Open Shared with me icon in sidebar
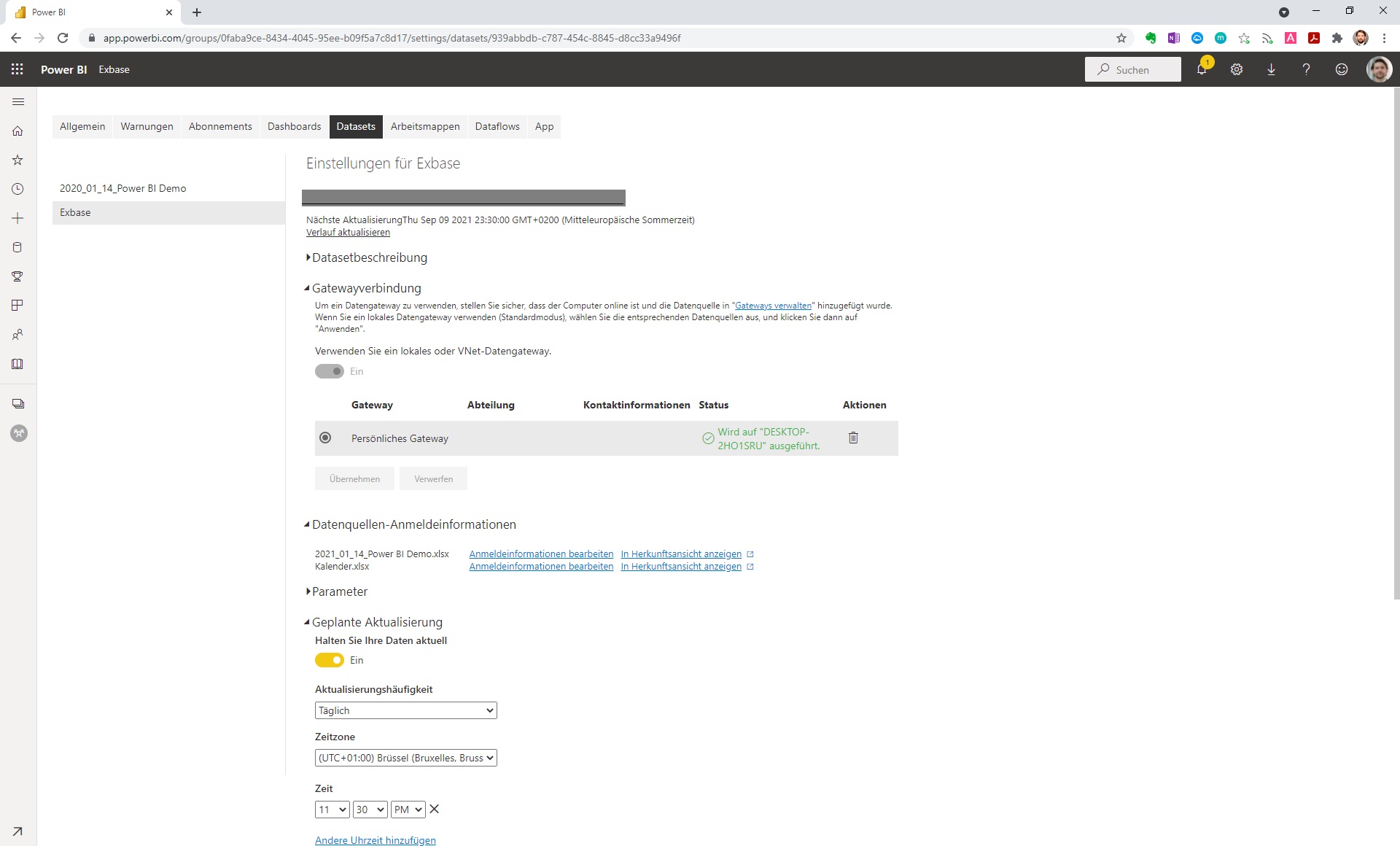 click(18, 335)
